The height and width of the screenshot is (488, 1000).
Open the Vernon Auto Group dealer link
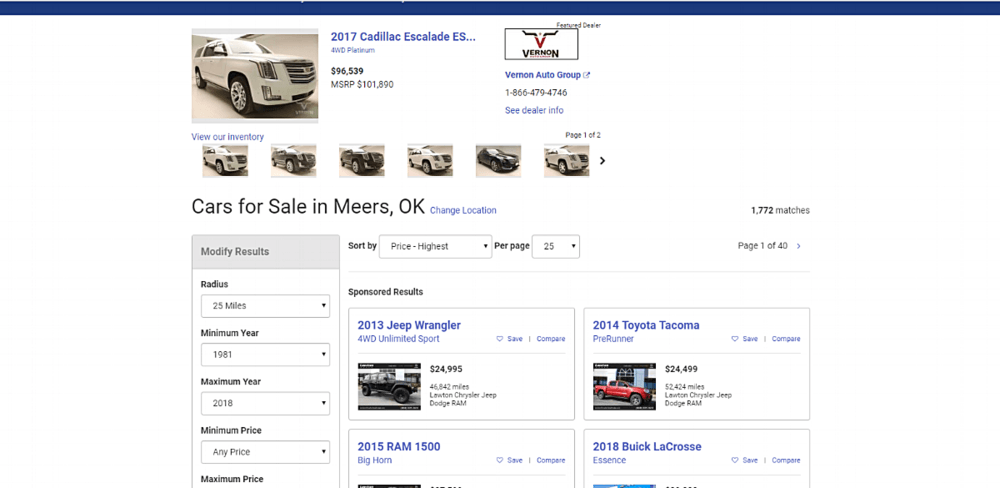click(543, 75)
